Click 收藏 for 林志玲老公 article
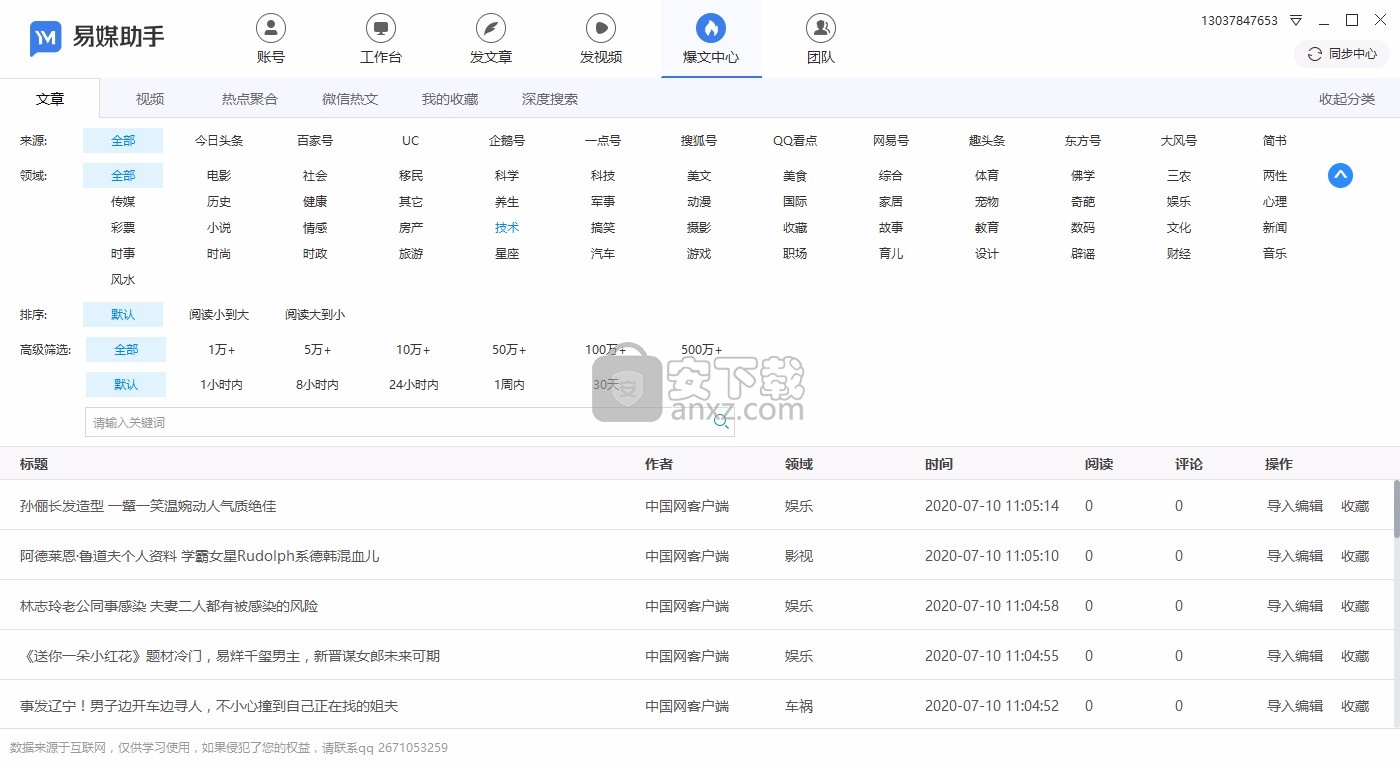The width and height of the screenshot is (1400, 768). tap(1355, 606)
